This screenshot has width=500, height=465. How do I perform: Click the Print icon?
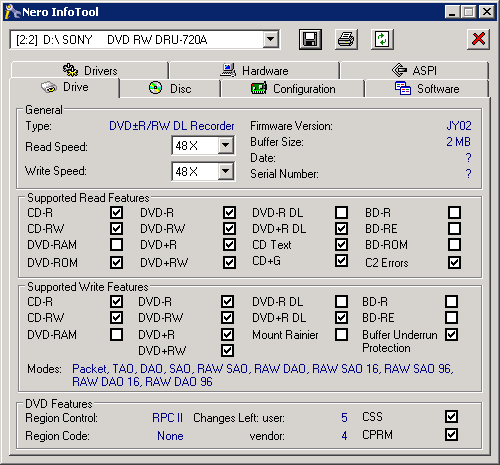(346, 39)
